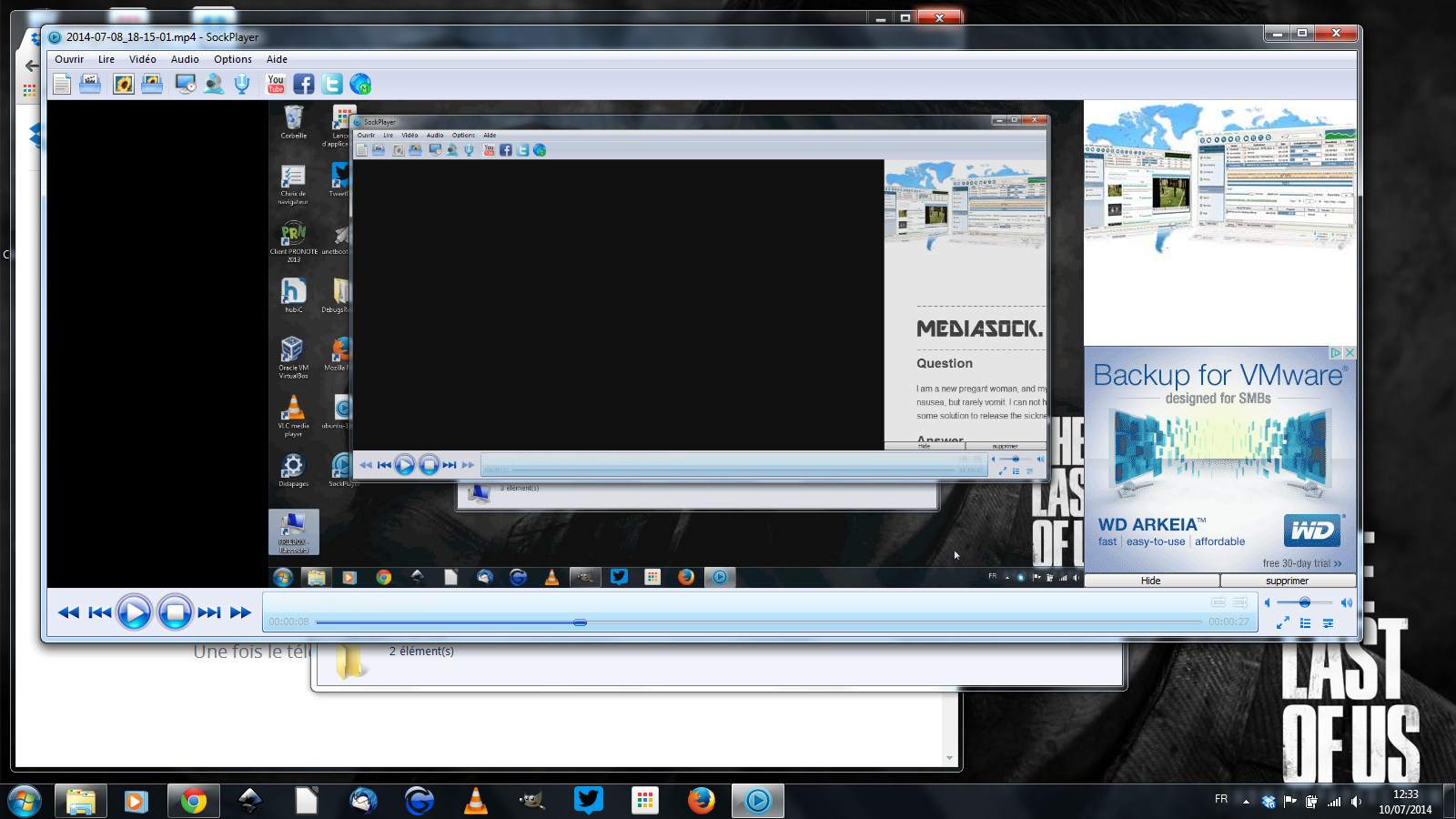Click the supprimer button
The width and height of the screenshot is (1456, 819).
click(x=1288, y=581)
